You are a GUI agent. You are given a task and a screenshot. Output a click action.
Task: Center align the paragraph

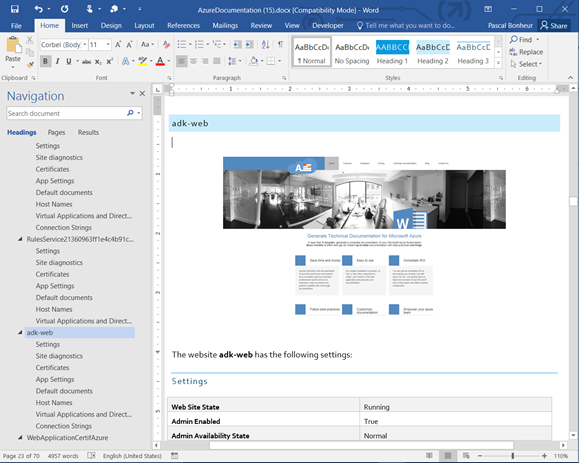coord(193,61)
